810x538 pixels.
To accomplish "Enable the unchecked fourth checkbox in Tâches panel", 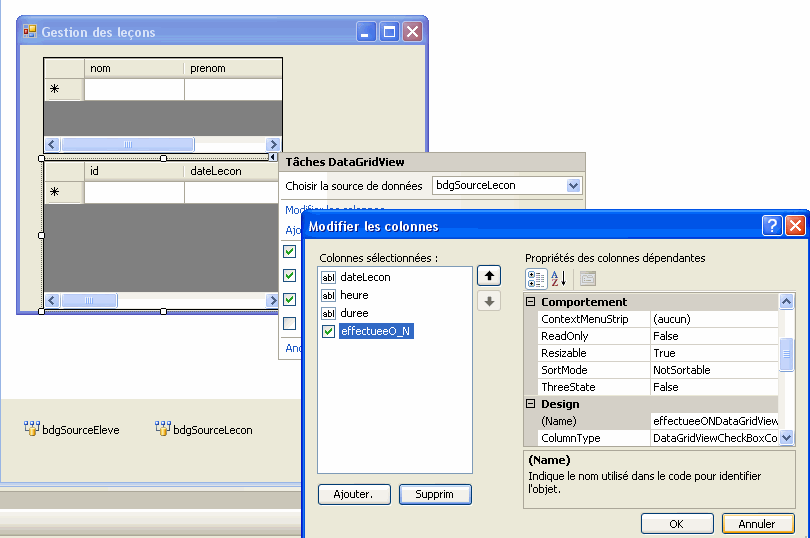I will (x=289, y=324).
